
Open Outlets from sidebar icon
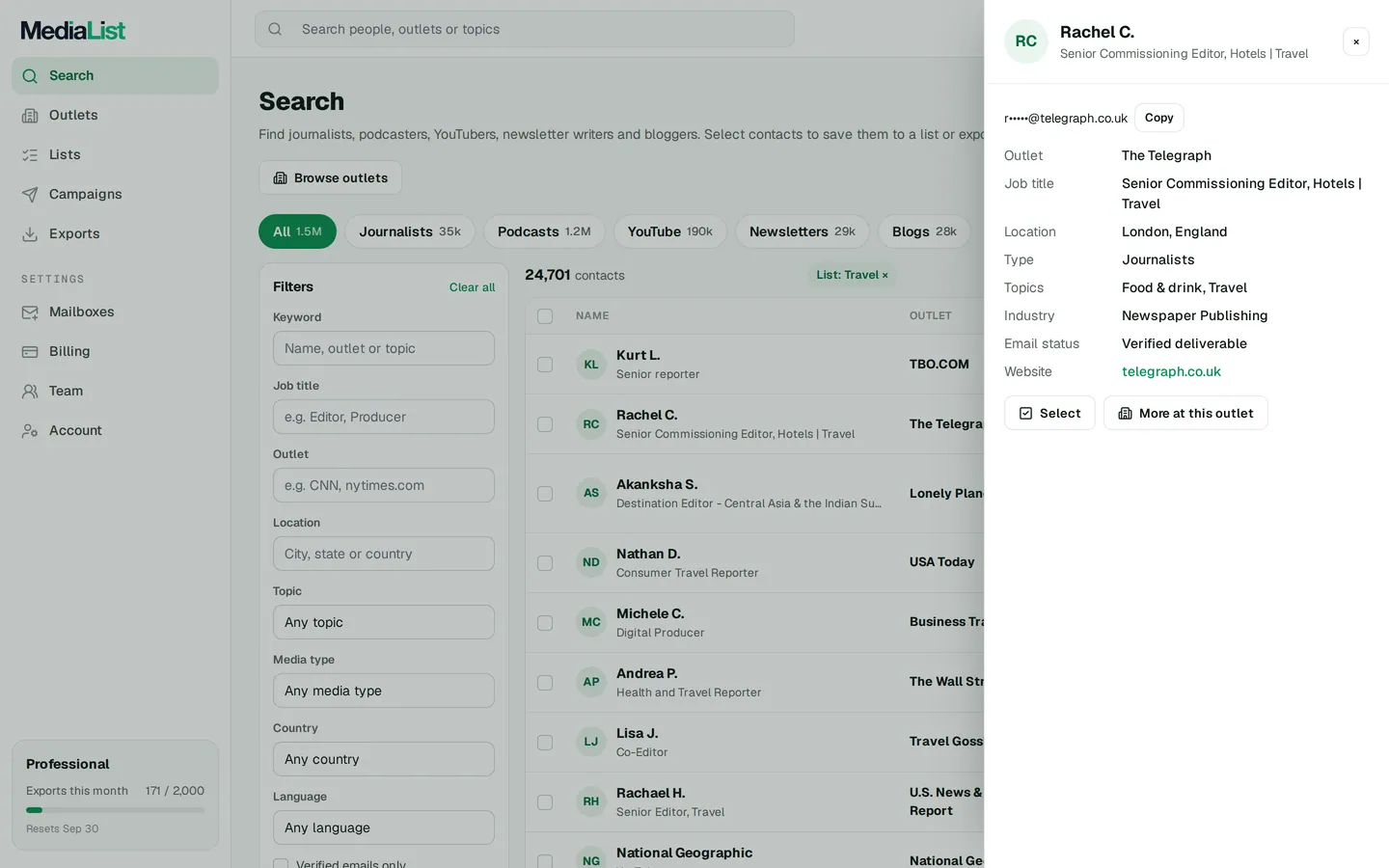pos(30,115)
